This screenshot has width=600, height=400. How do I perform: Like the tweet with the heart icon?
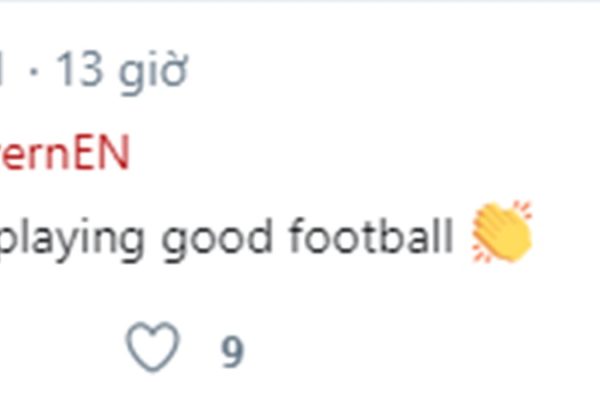153,349
